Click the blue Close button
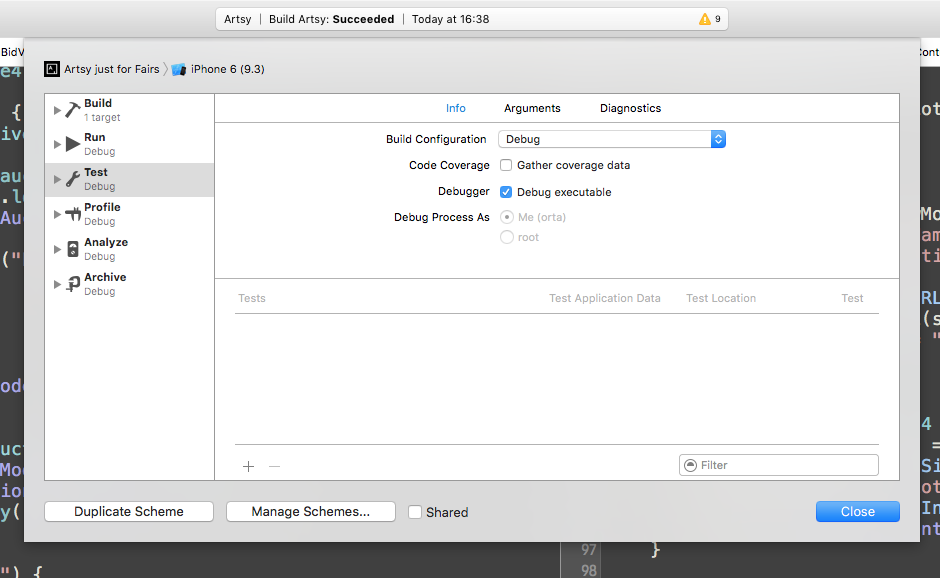Image resolution: width=940 pixels, height=578 pixels. [858, 511]
